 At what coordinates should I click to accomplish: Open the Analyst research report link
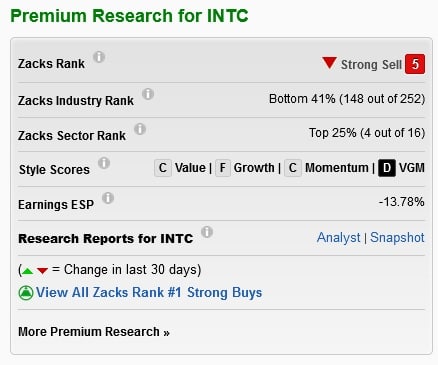339,238
